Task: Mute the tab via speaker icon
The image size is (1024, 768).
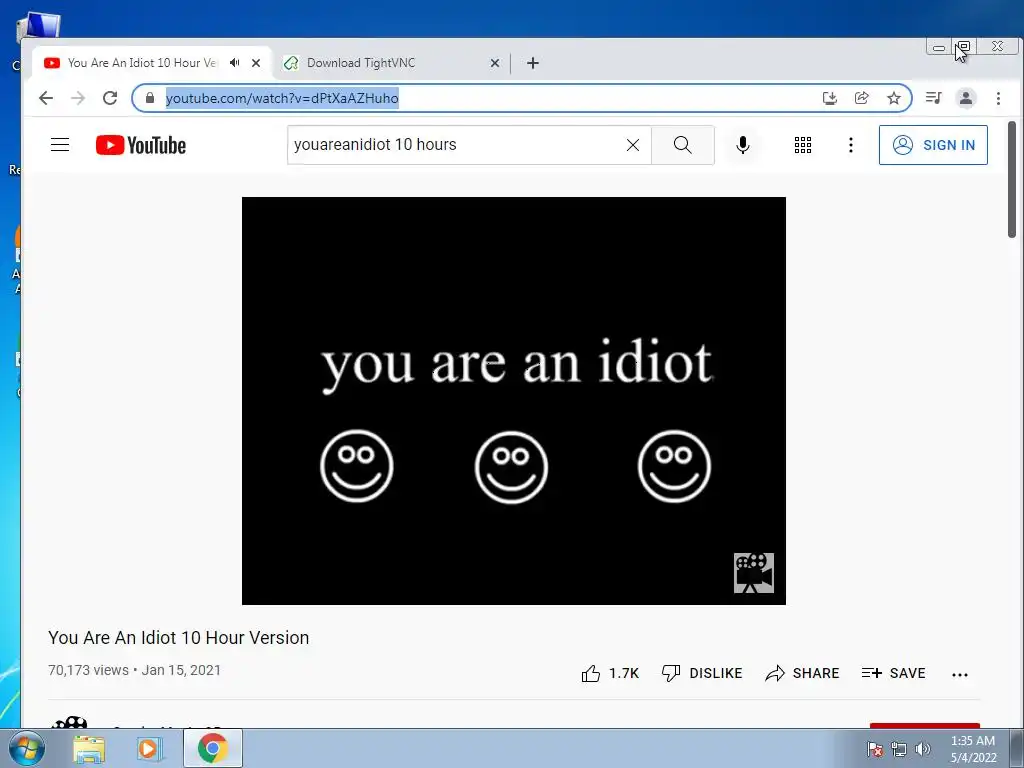Action: (x=234, y=63)
